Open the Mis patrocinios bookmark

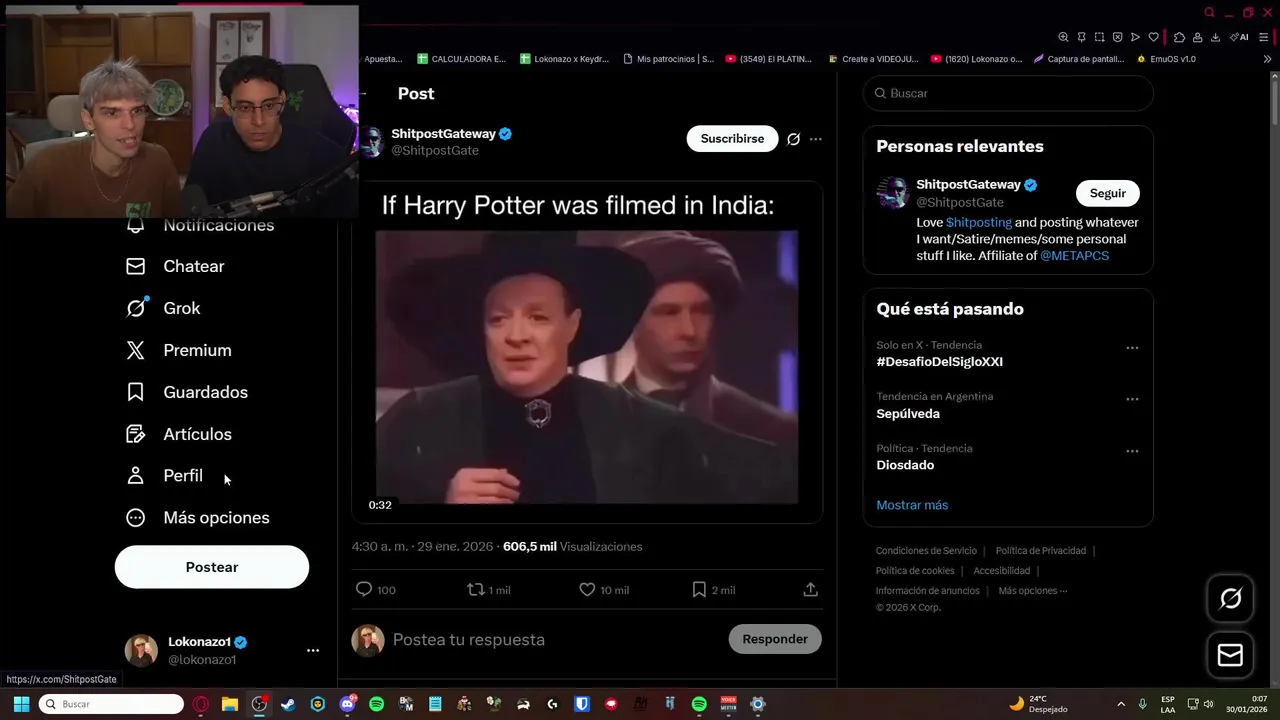[668, 59]
